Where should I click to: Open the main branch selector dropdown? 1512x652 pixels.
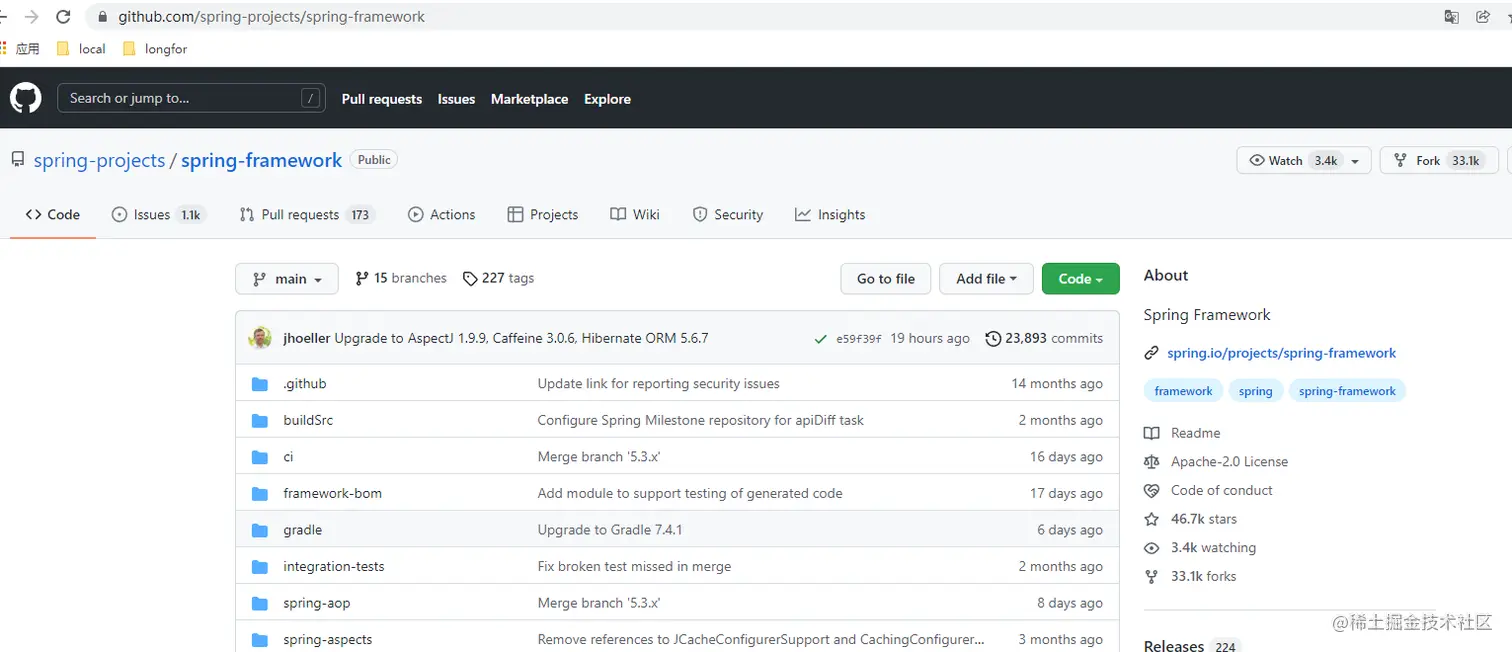[x=287, y=279]
